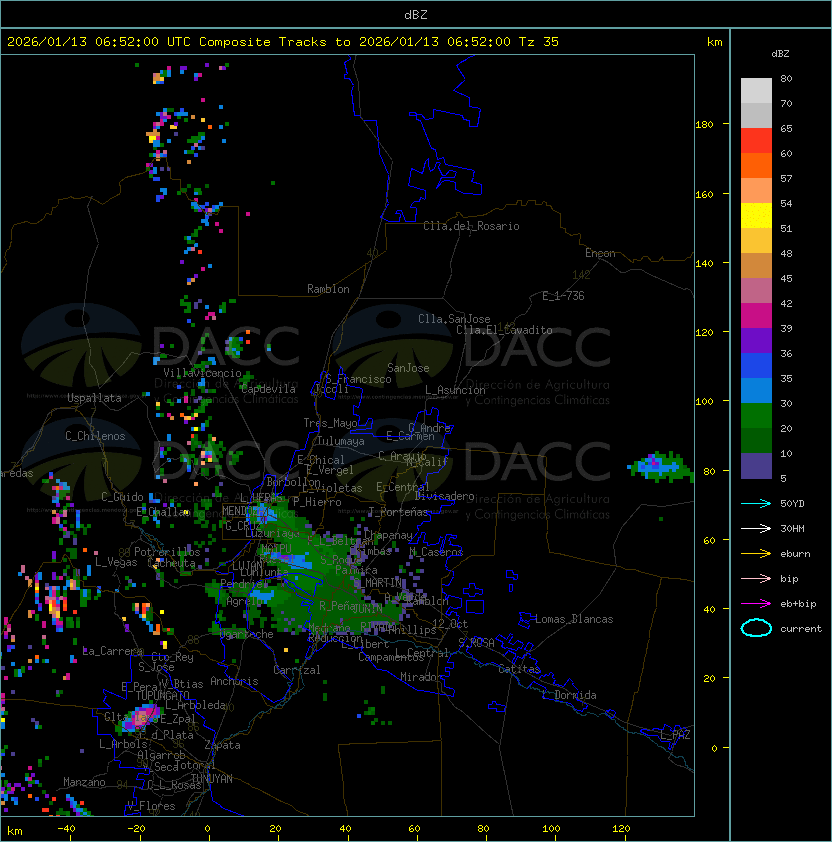Click the 'E_1-736' map label
Image resolution: width=832 pixels, height=842 pixels.
coord(563,296)
